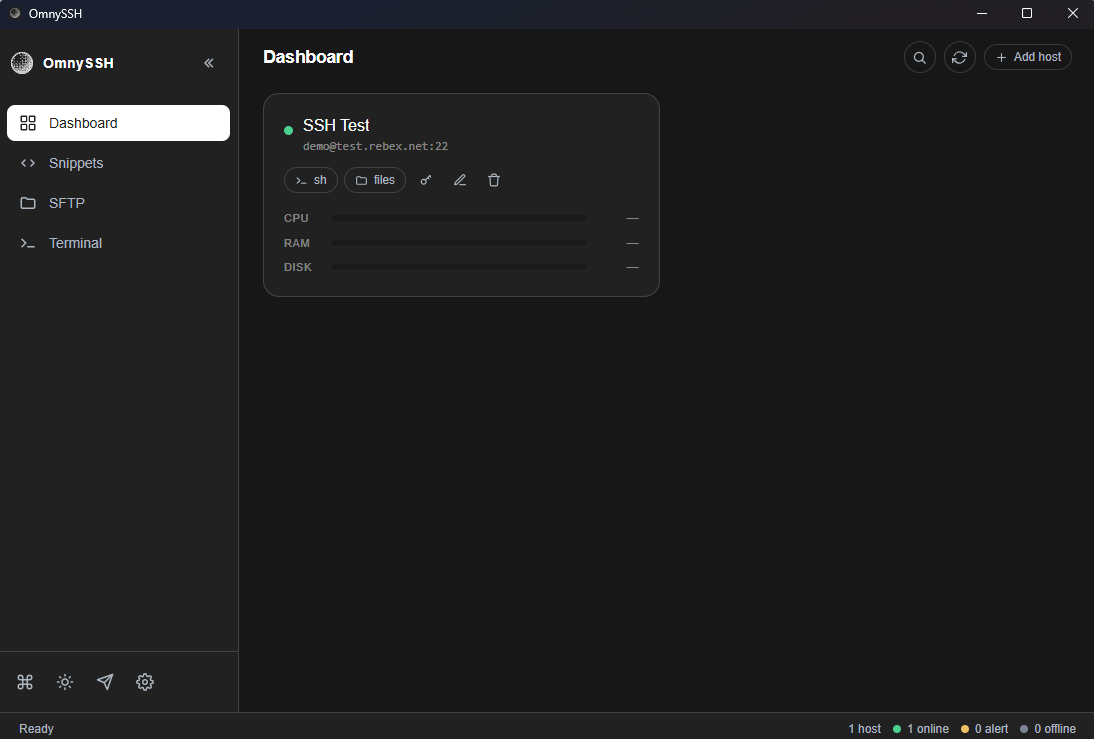Click the paper plane icon in the sidebar footer
This screenshot has width=1094, height=739.
click(x=105, y=682)
